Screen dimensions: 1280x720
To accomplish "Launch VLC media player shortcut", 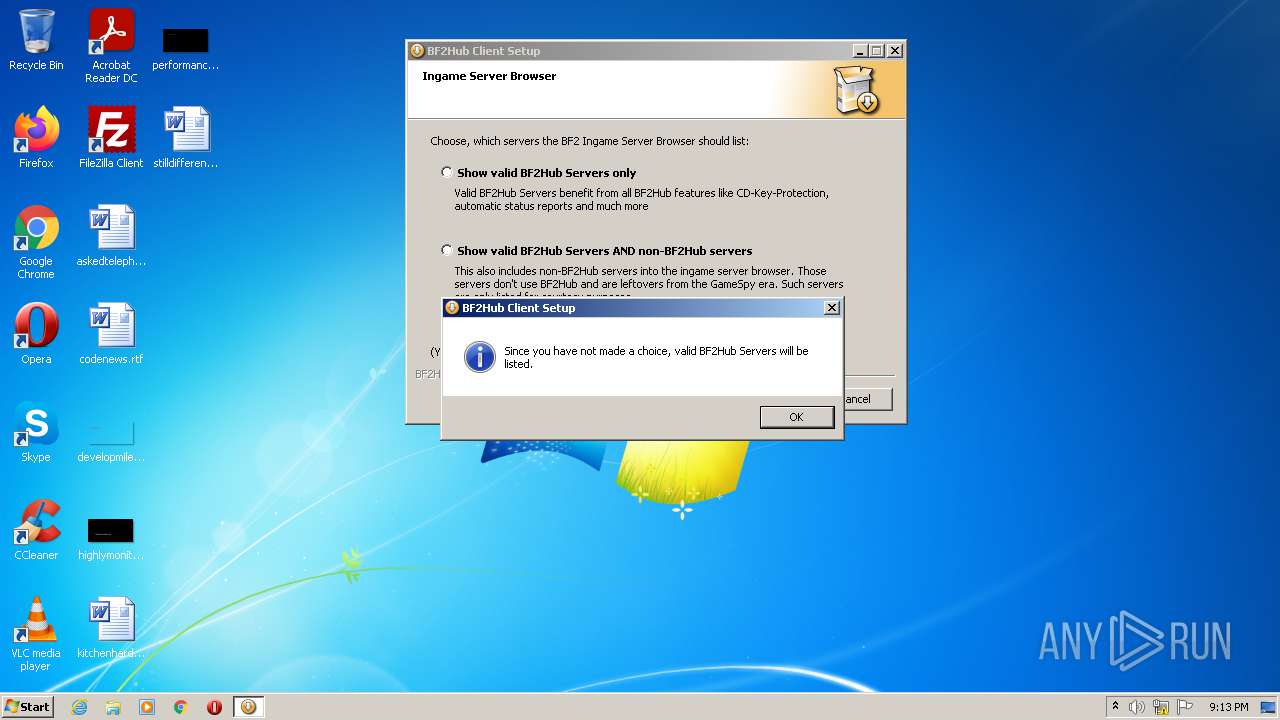I will pyautogui.click(x=36, y=634).
